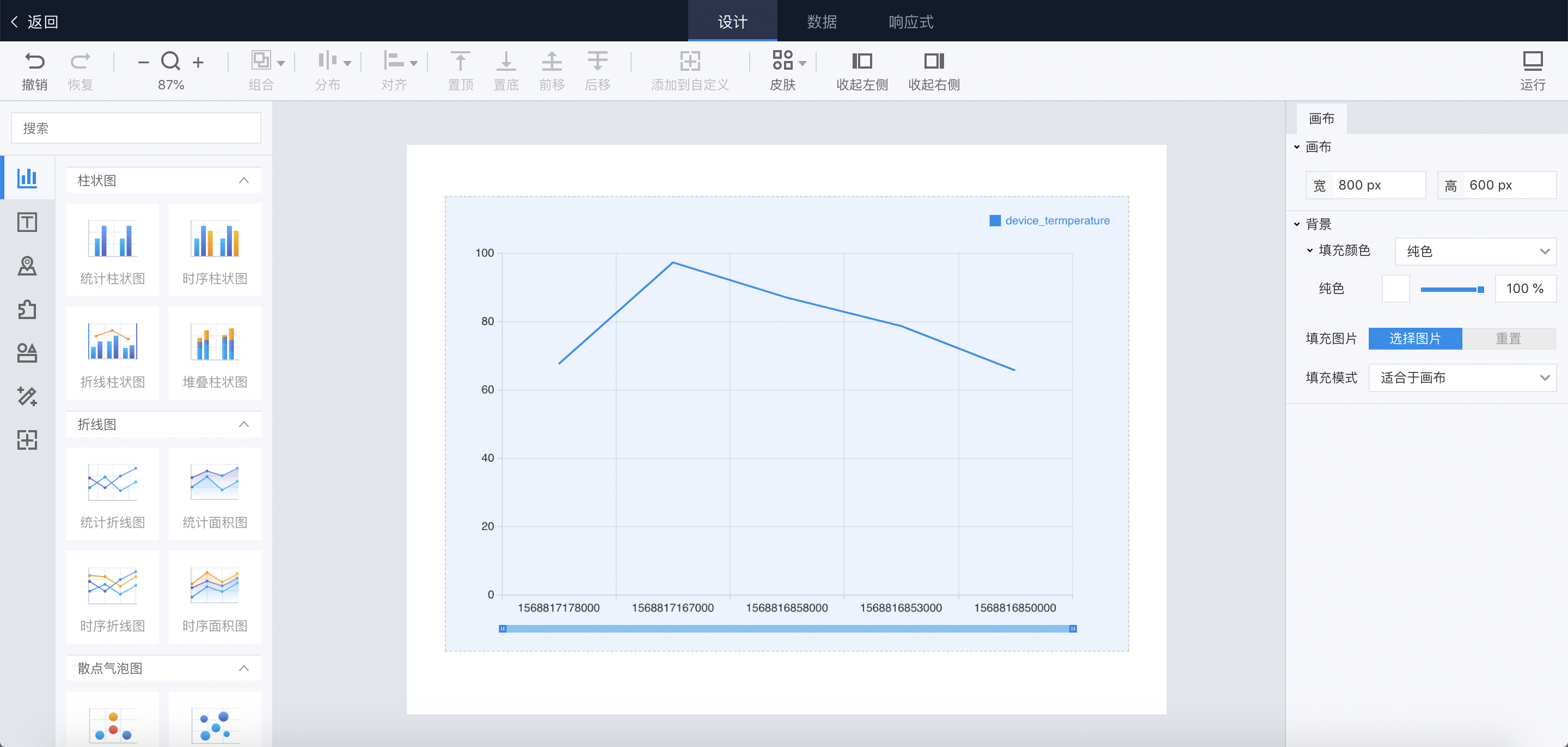Zoom in with the plus icon

coord(198,62)
